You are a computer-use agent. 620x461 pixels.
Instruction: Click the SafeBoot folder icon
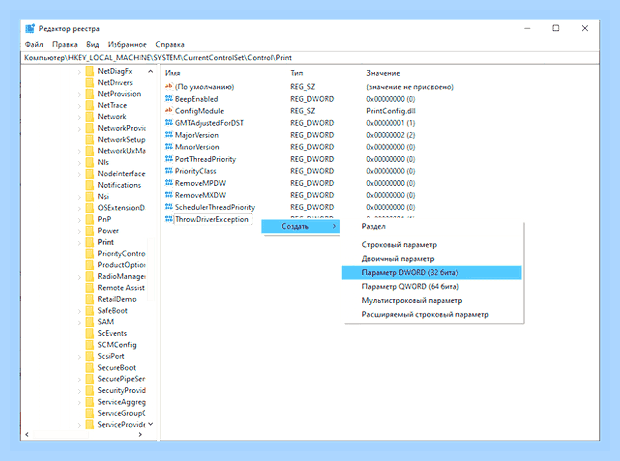(90, 310)
